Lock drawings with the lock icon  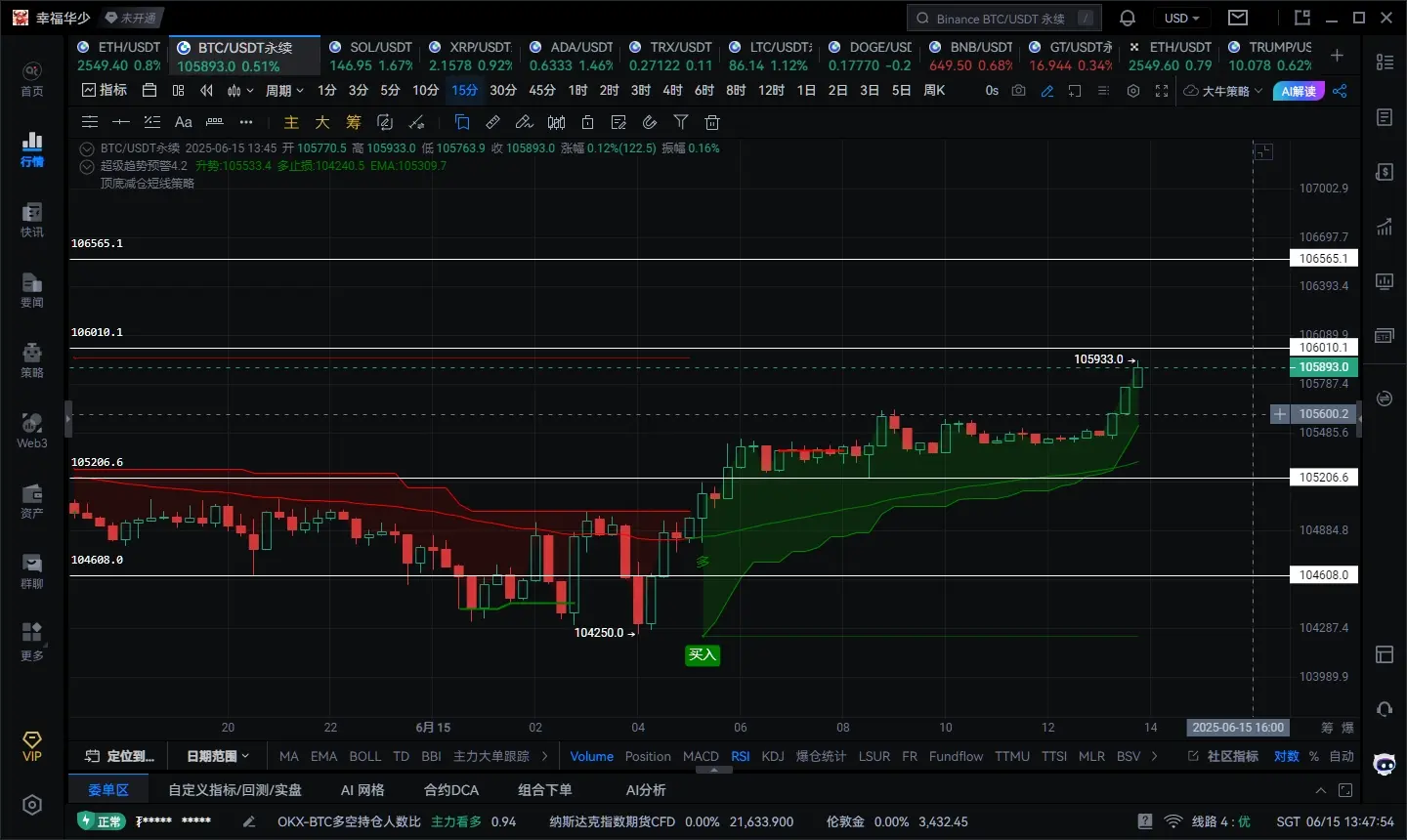587,122
